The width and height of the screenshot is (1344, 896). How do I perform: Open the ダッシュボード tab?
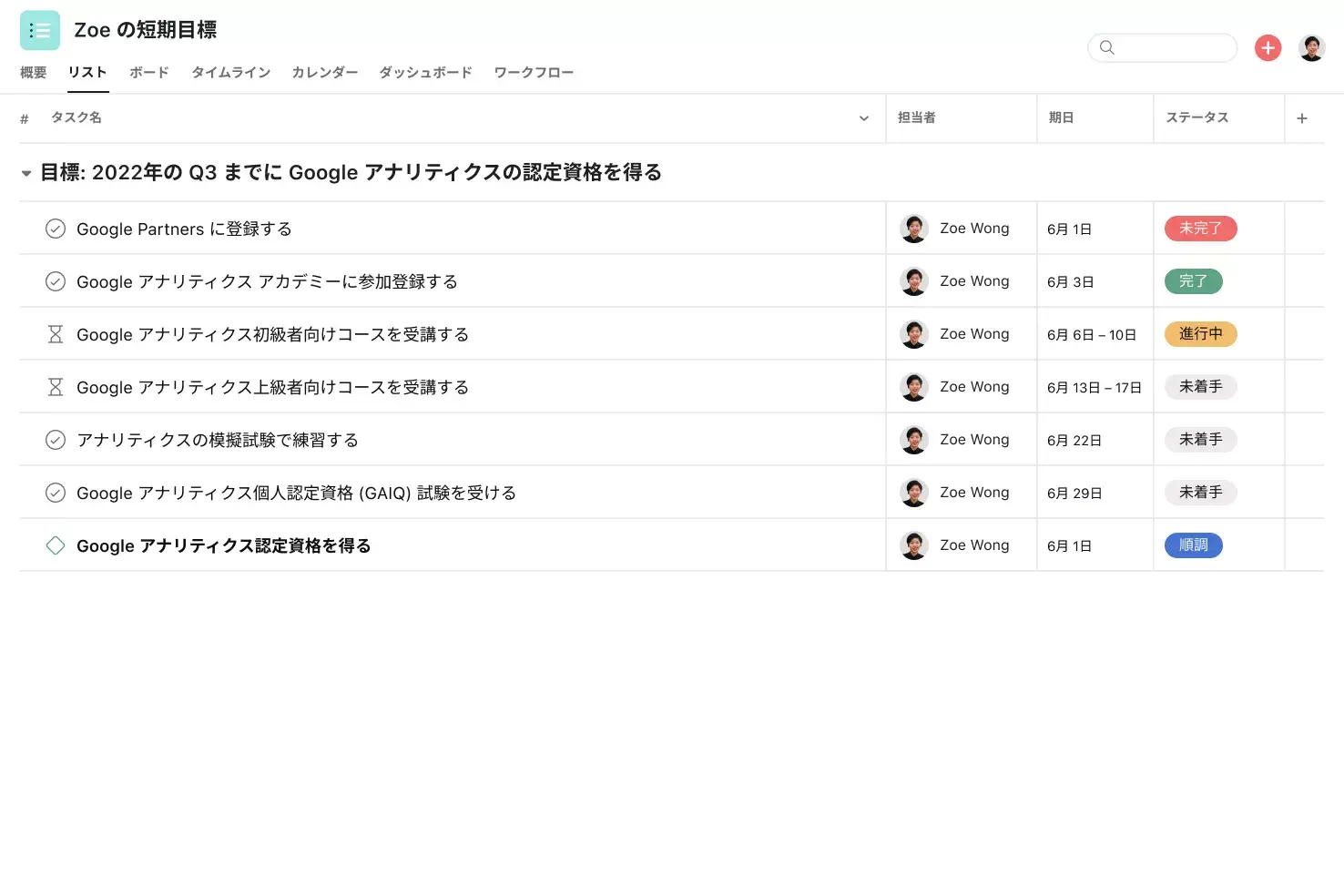point(426,73)
